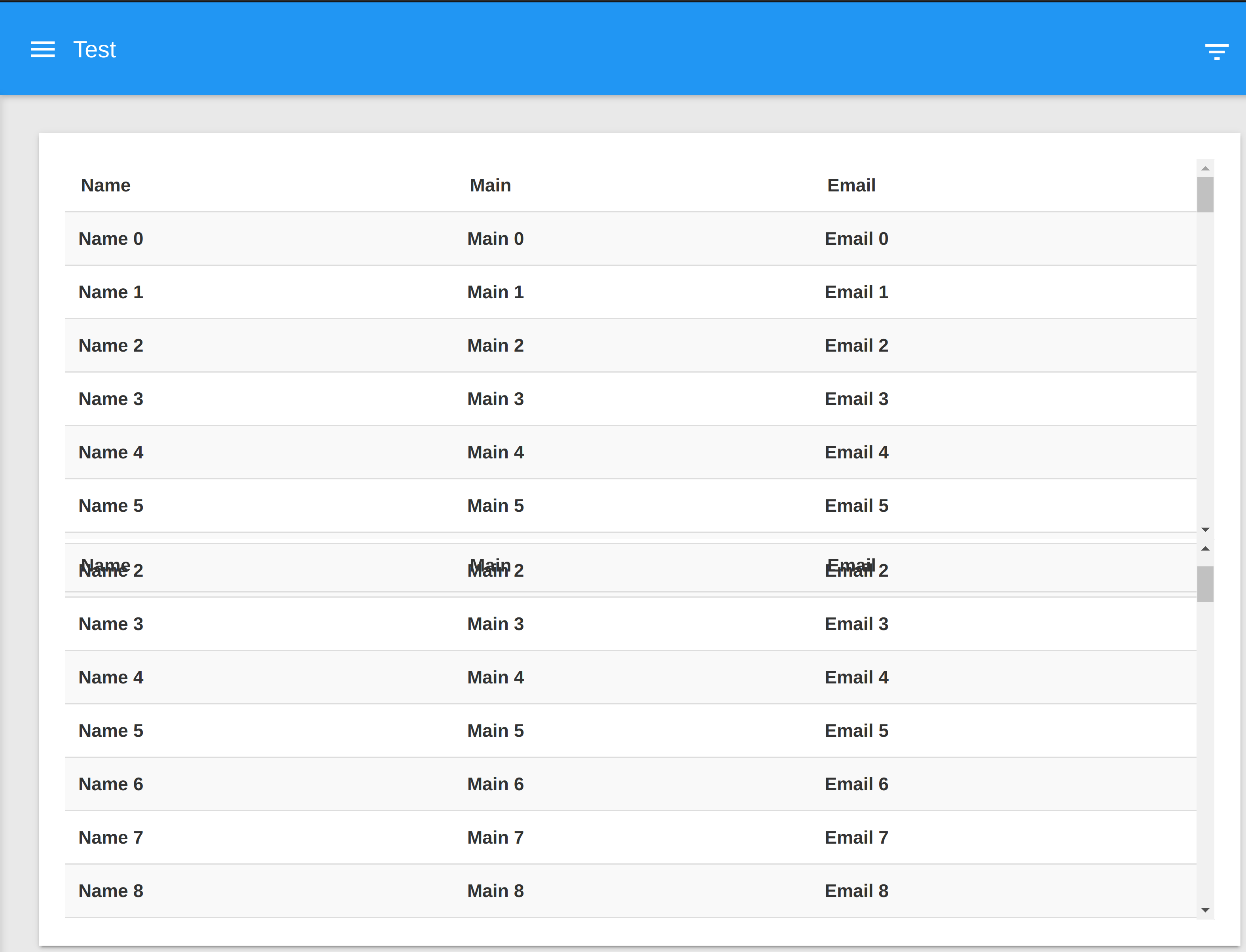The height and width of the screenshot is (952, 1246).
Task: Select the Email column header in the upper table
Action: pyautogui.click(x=851, y=185)
